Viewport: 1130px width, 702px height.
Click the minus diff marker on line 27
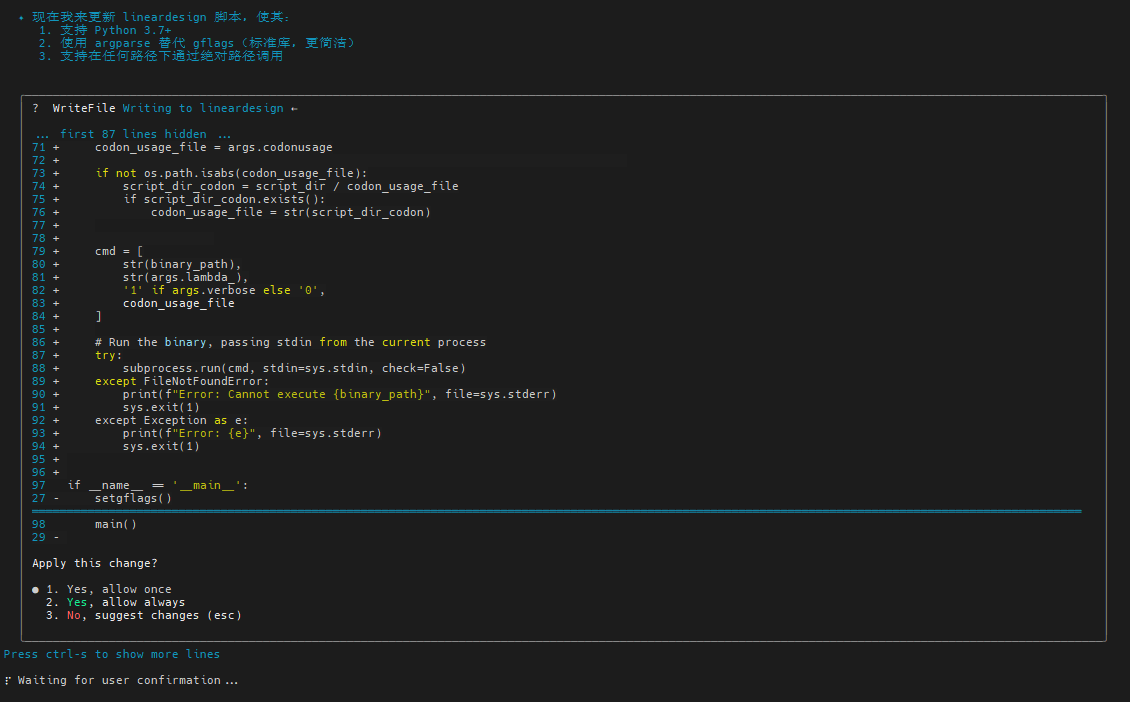tap(56, 498)
